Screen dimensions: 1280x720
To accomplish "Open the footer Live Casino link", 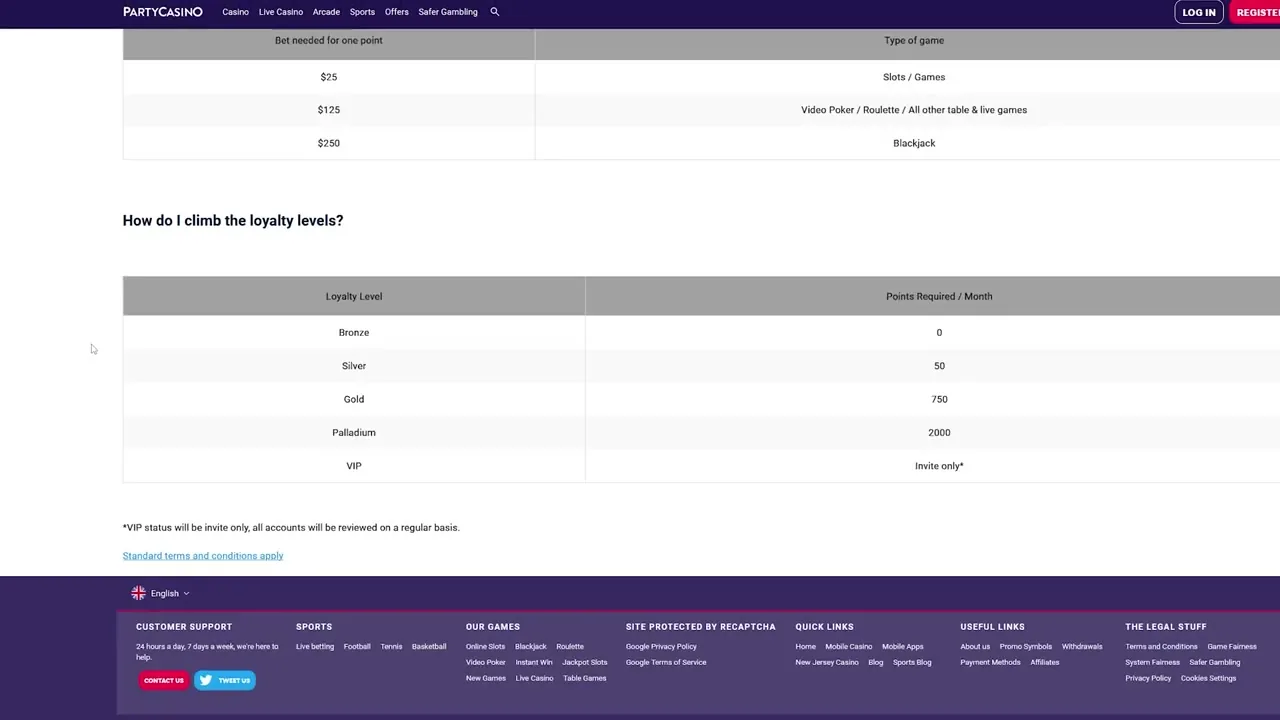I will 534,678.
